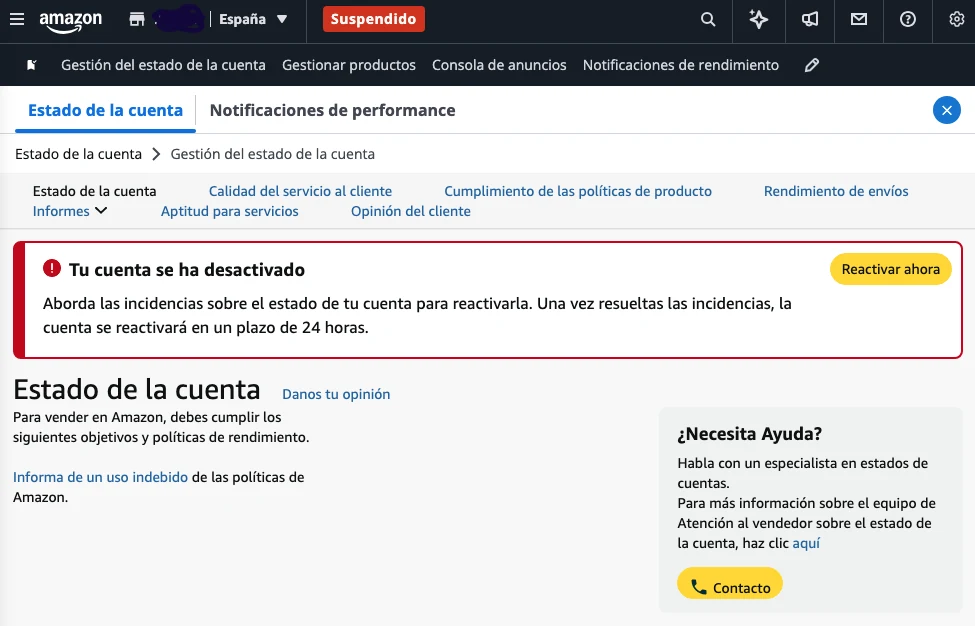Open Calidad del servicio al cliente
Image resolution: width=975 pixels, height=626 pixels.
(x=300, y=191)
